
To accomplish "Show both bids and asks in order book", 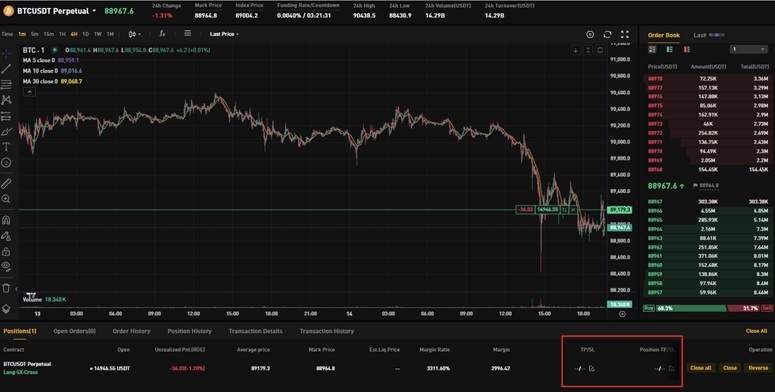I will point(652,49).
